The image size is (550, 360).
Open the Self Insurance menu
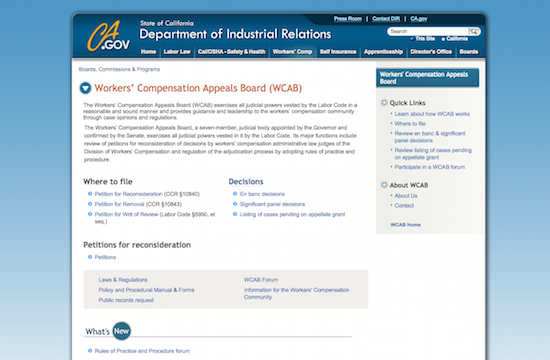pos(338,52)
